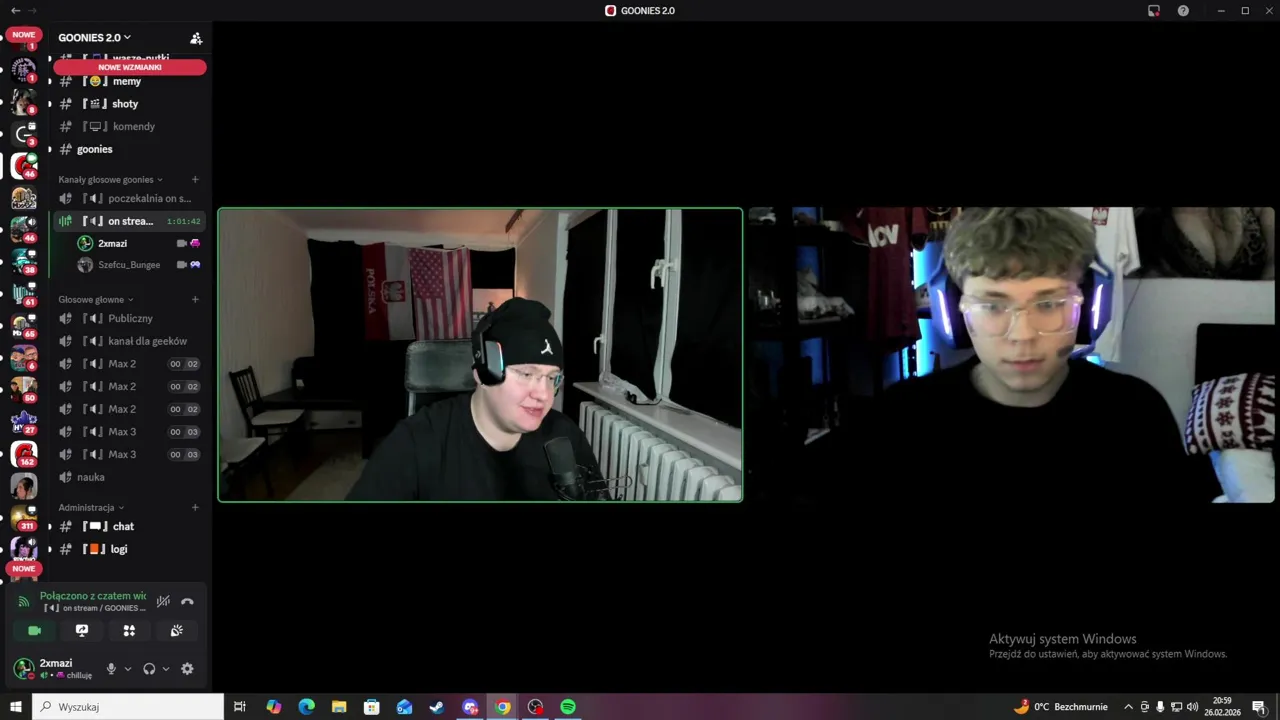Image resolution: width=1280 pixels, height=720 pixels.
Task: Show hidden system tray icons
Action: 1129,707
